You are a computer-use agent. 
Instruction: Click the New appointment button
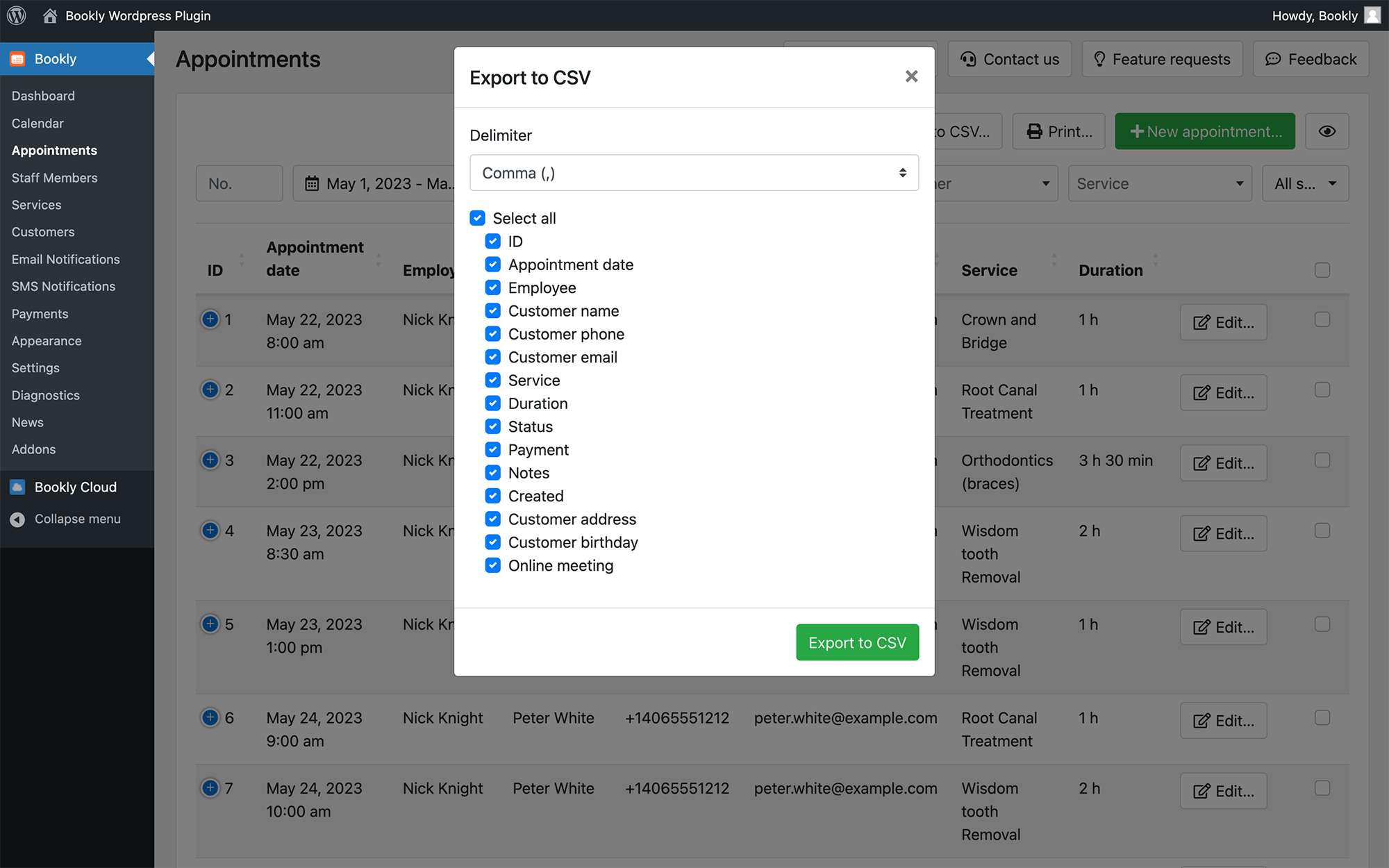click(x=1205, y=131)
